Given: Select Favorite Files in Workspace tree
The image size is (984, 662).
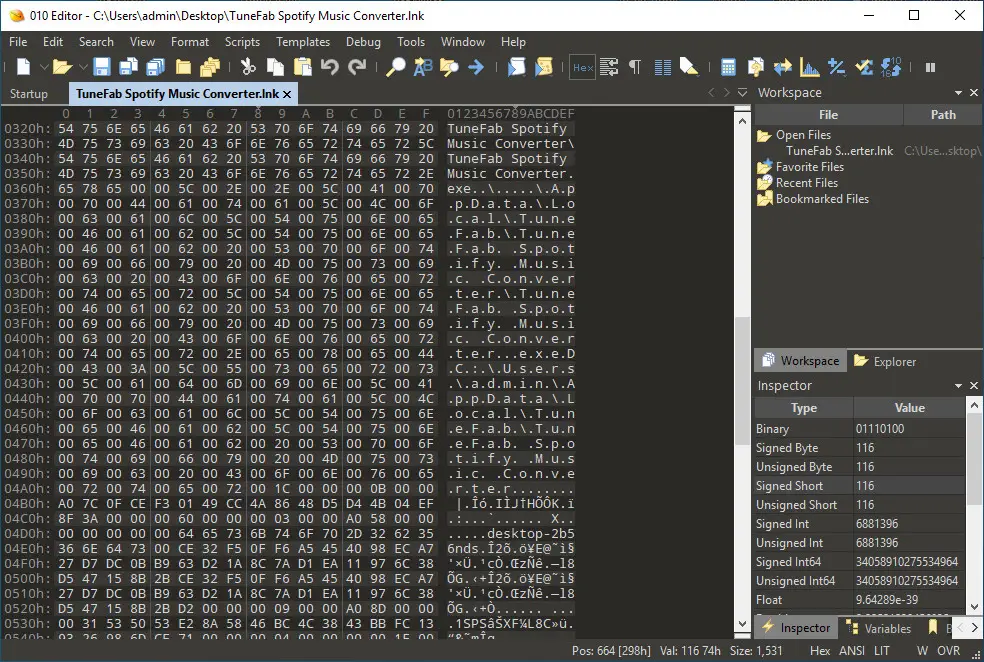Looking at the screenshot, I should click(801, 167).
